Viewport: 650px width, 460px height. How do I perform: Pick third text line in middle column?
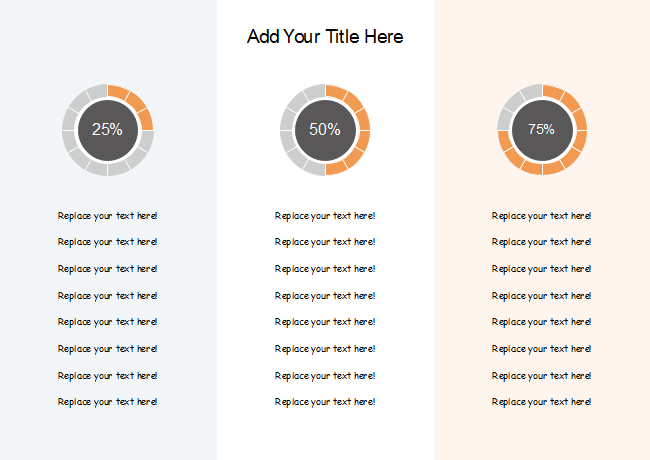point(325,268)
